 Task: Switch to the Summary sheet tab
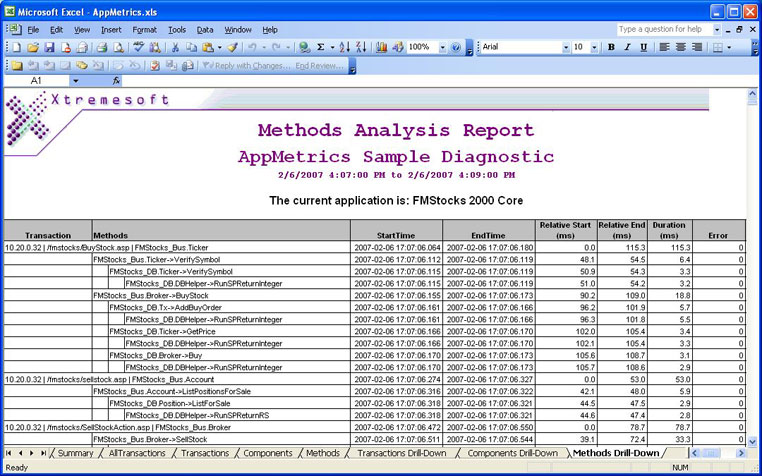pos(75,453)
